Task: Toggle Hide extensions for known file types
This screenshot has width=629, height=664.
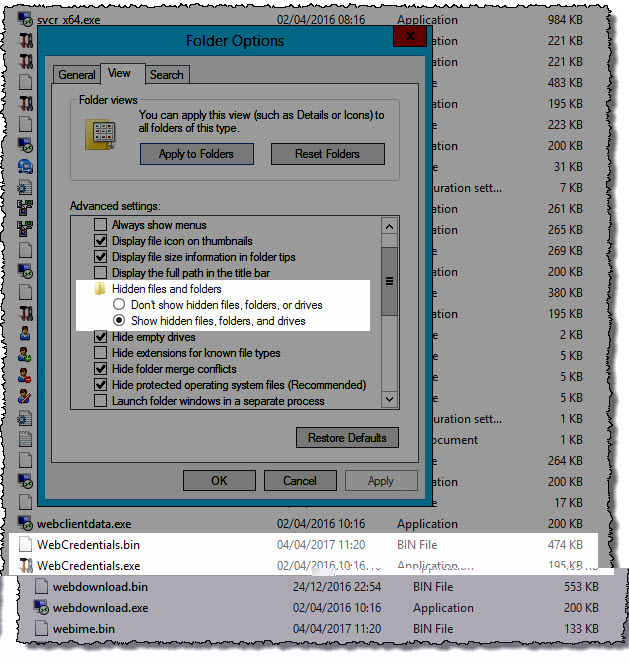Action: tap(100, 353)
